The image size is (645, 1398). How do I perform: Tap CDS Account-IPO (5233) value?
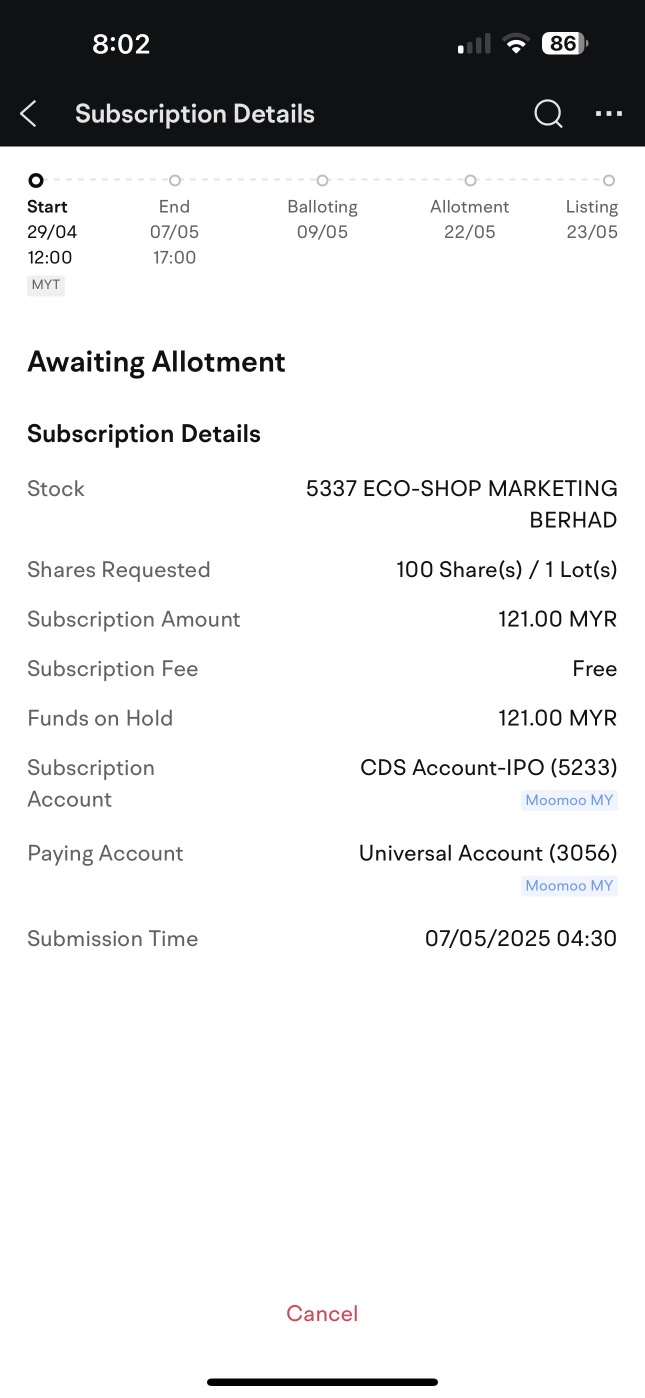(489, 767)
